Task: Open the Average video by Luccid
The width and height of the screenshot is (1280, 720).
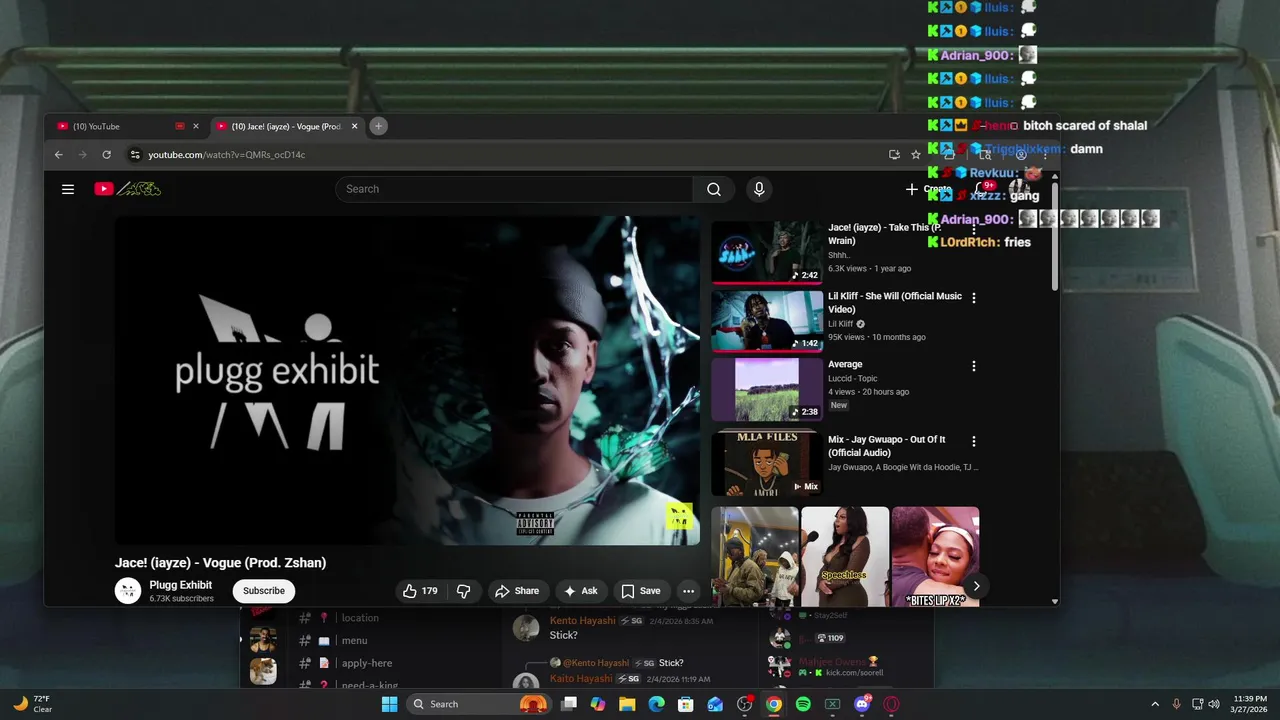Action: (x=767, y=389)
